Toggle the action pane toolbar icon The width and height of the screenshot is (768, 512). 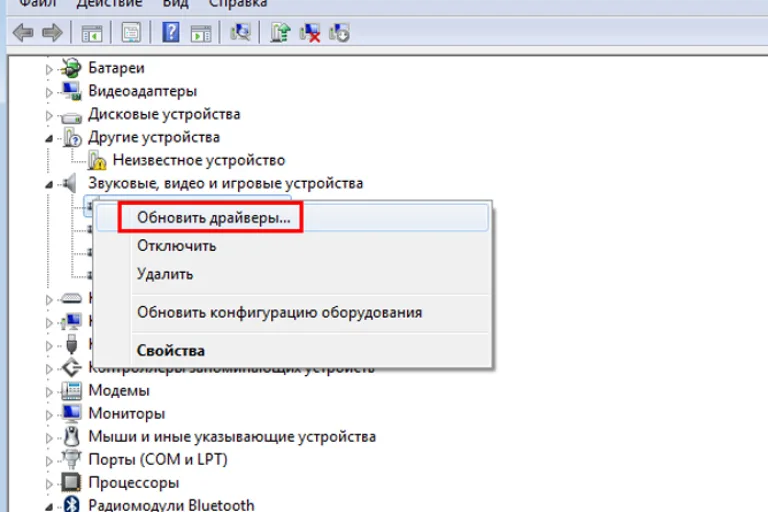201,33
